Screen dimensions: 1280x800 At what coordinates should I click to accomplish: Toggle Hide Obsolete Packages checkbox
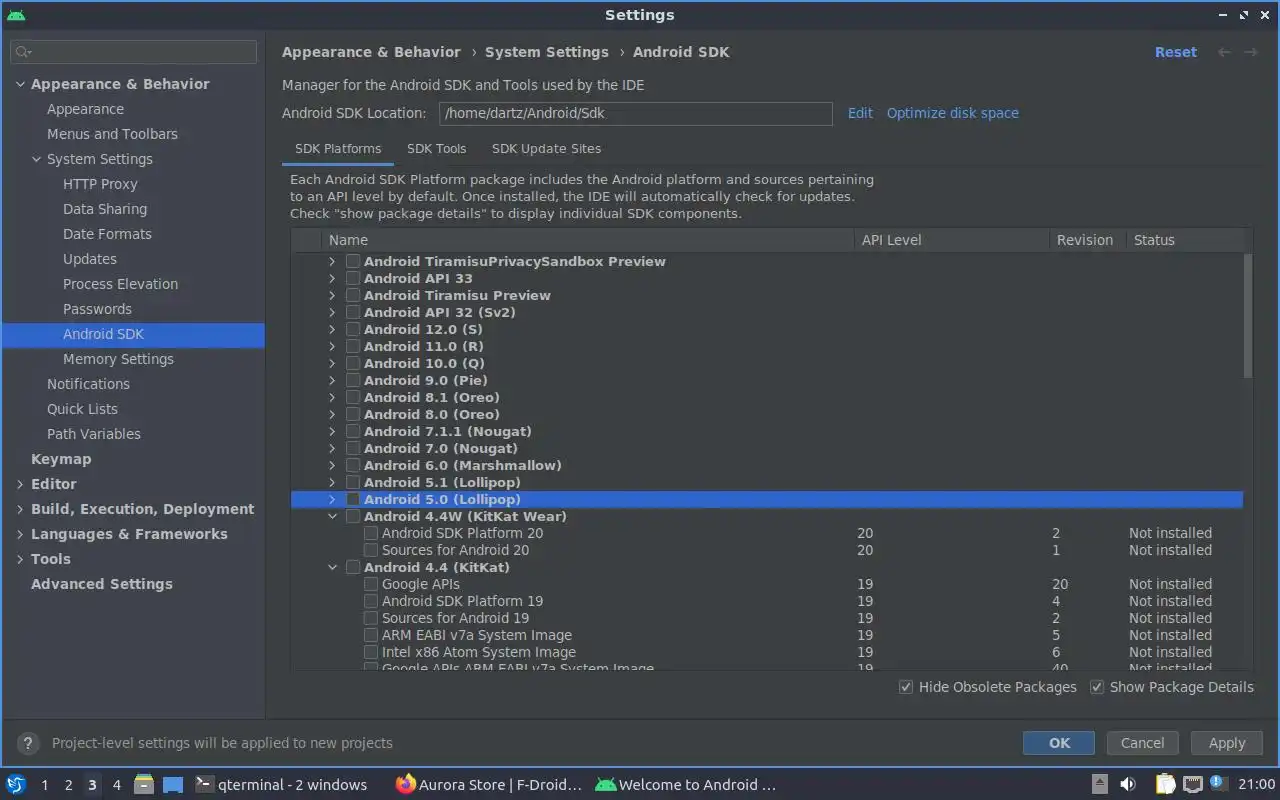click(x=906, y=687)
